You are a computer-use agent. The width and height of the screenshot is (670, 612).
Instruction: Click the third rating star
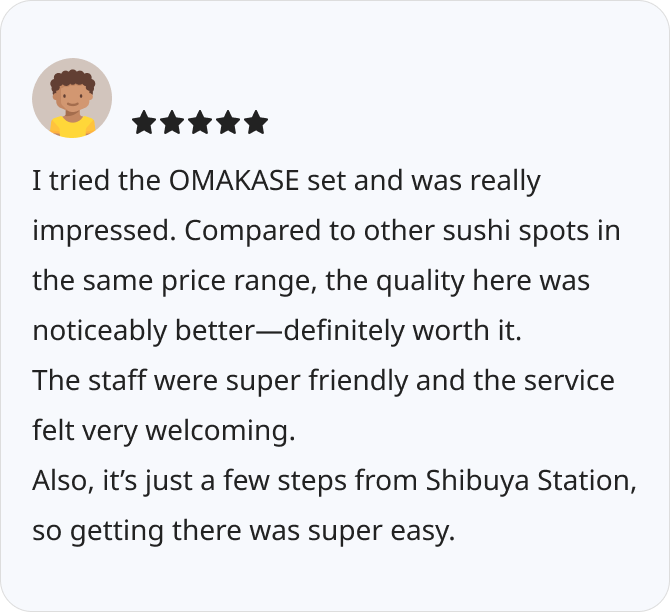[x=200, y=123]
